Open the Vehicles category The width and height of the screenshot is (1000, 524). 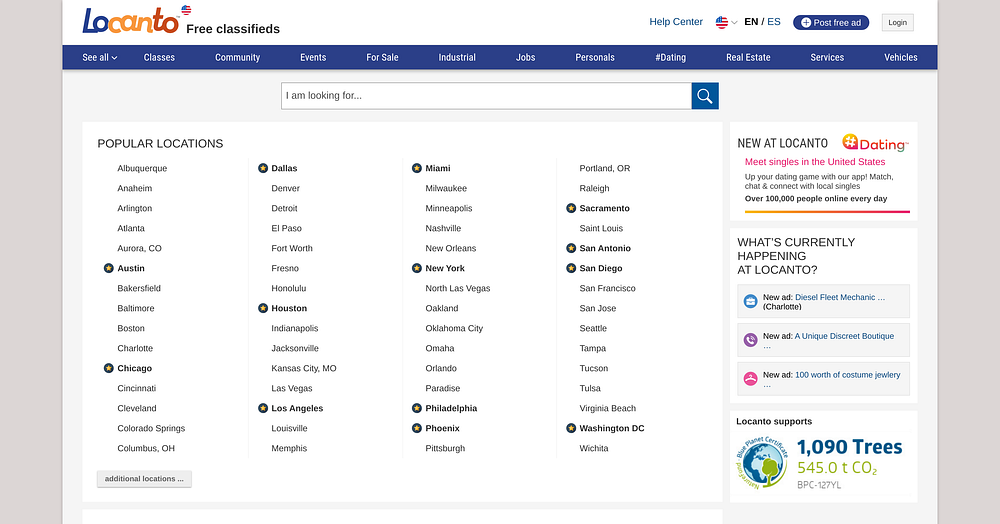tap(901, 57)
